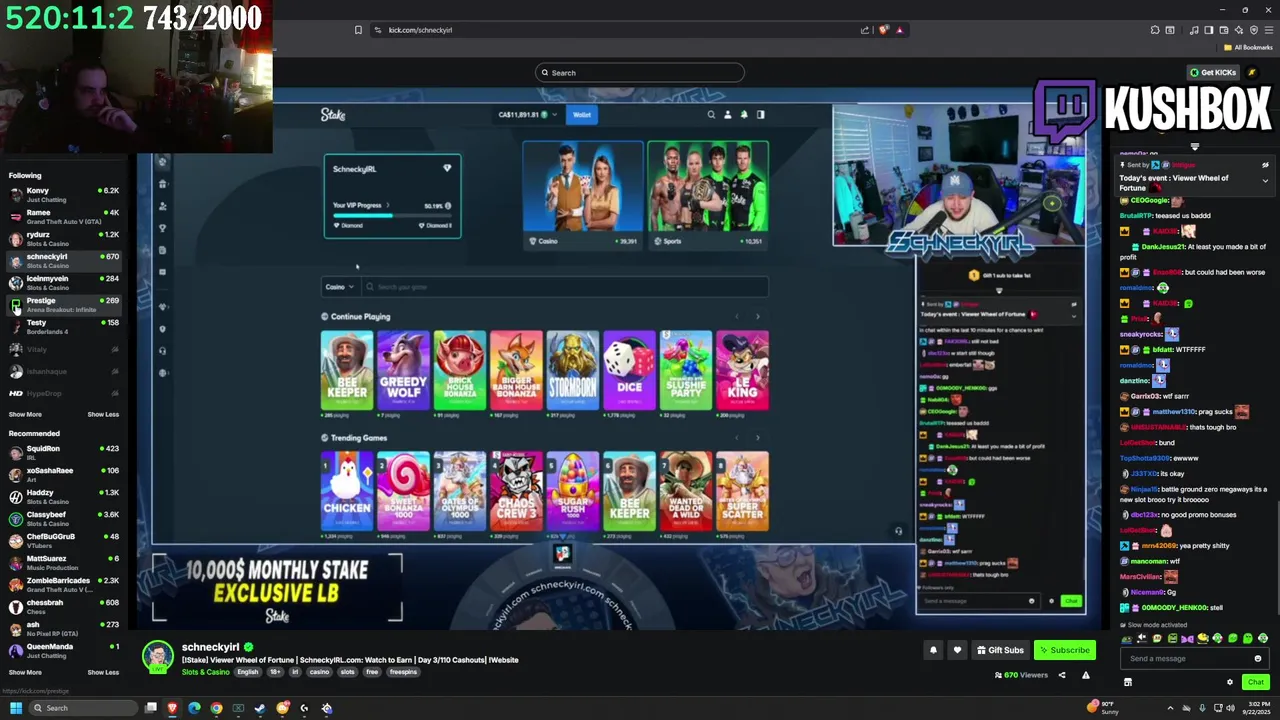Open chessbrah channel in Recommended list
Viewport: 1280px width, 720px height.
coord(64,607)
